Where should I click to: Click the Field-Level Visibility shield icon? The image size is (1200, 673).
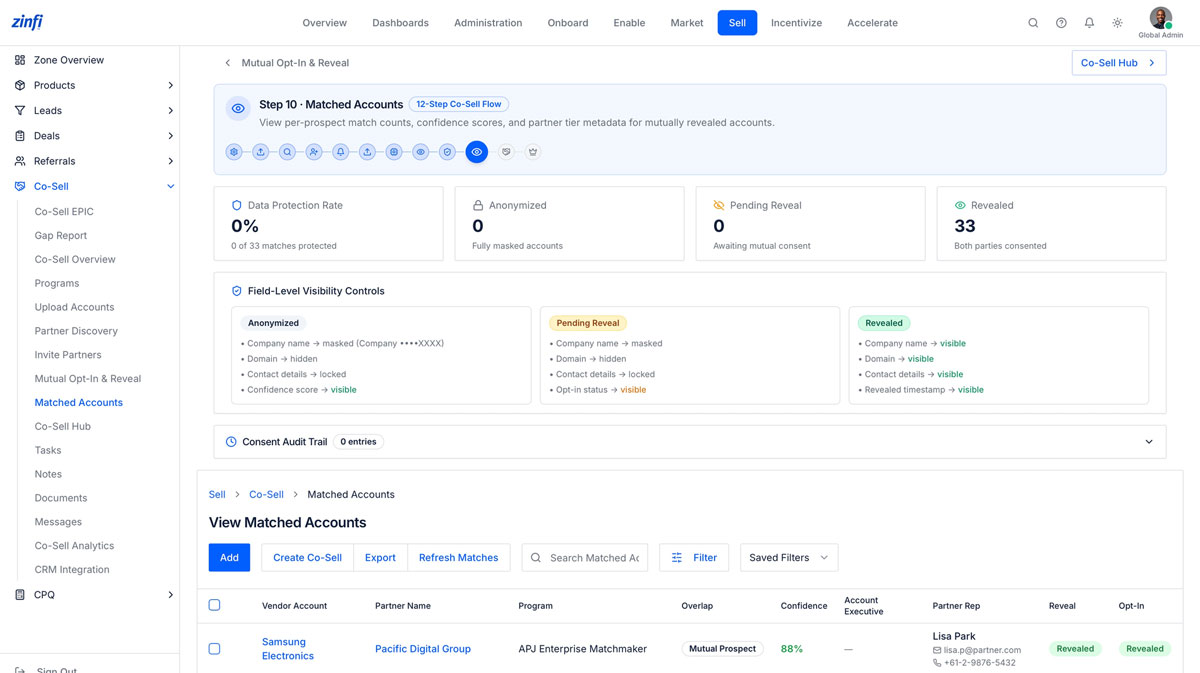237,291
